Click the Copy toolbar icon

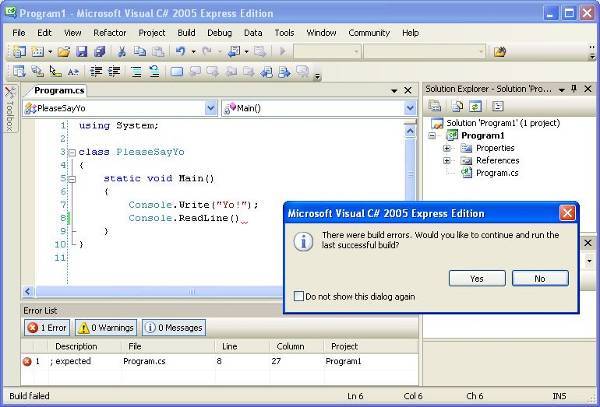point(140,51)
